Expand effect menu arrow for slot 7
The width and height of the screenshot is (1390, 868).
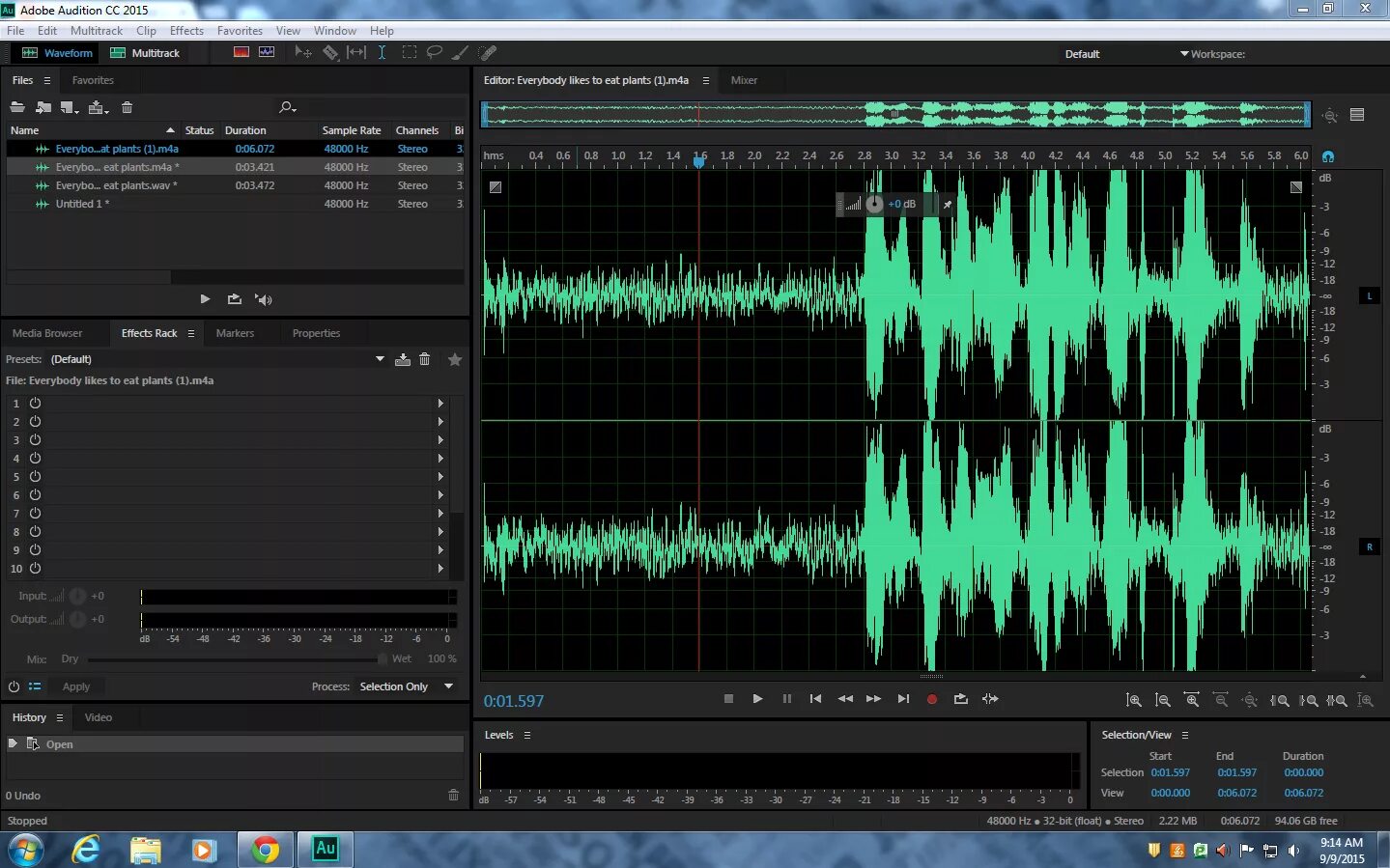[440, 513]
